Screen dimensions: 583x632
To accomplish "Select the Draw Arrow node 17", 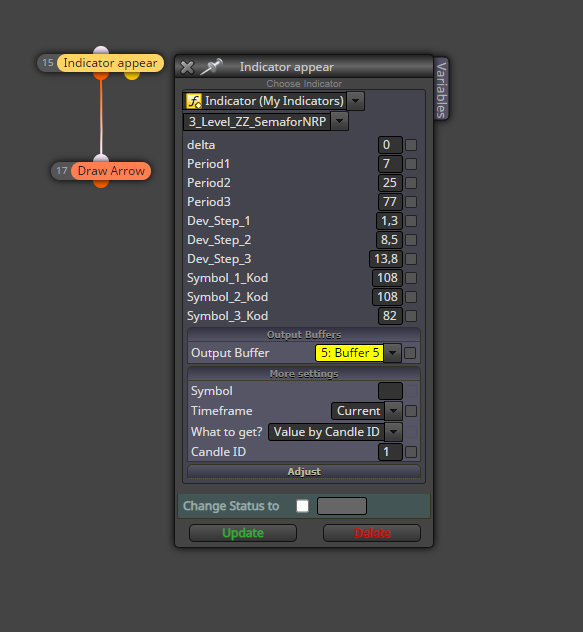I will [x=101, y=171].
